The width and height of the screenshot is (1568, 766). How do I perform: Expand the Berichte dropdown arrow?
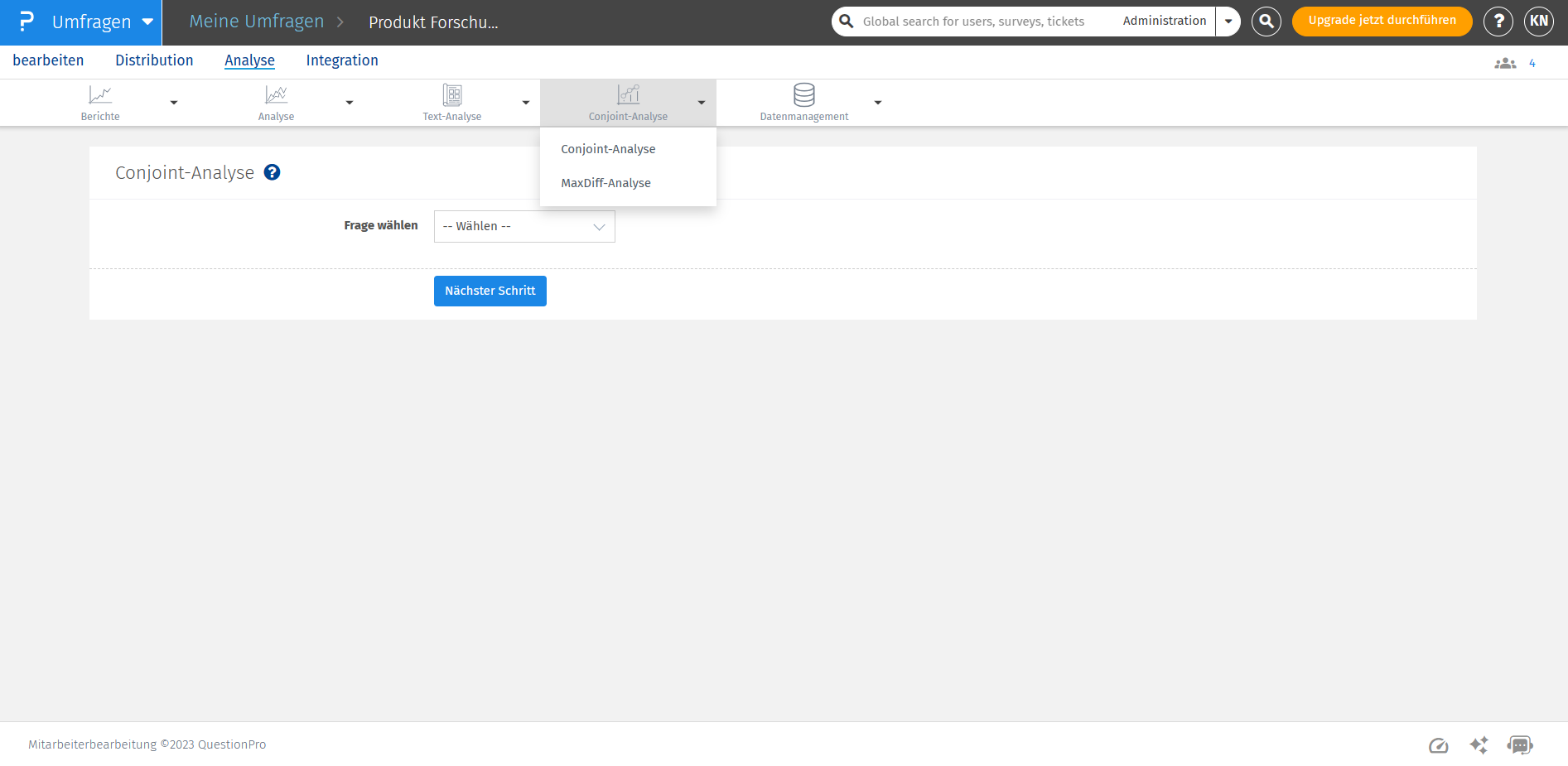pyautogui.click(x=174, y=103)
